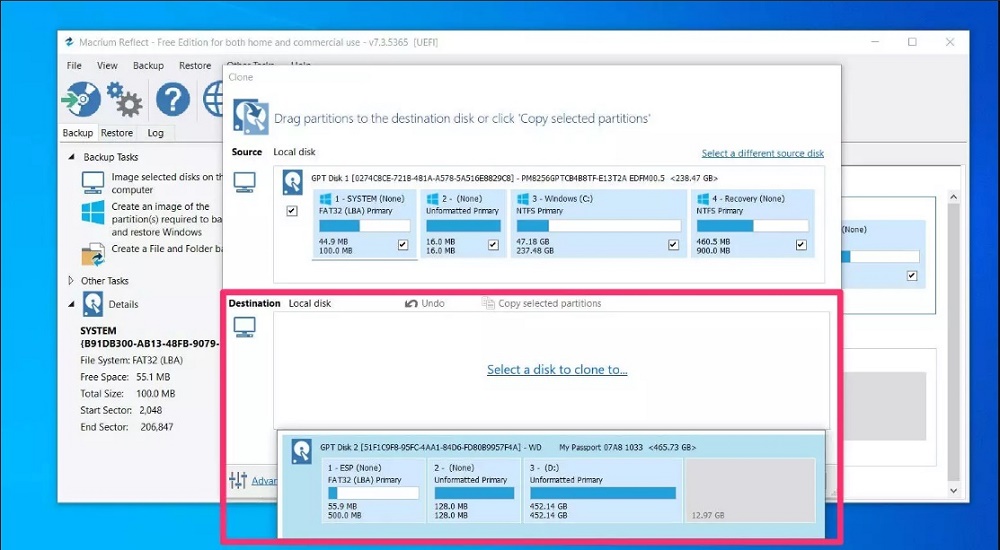The image size is (1000, 550).
Task: Click the 'Free Space: 55.1 MB' detail
Action: (125, 377)
